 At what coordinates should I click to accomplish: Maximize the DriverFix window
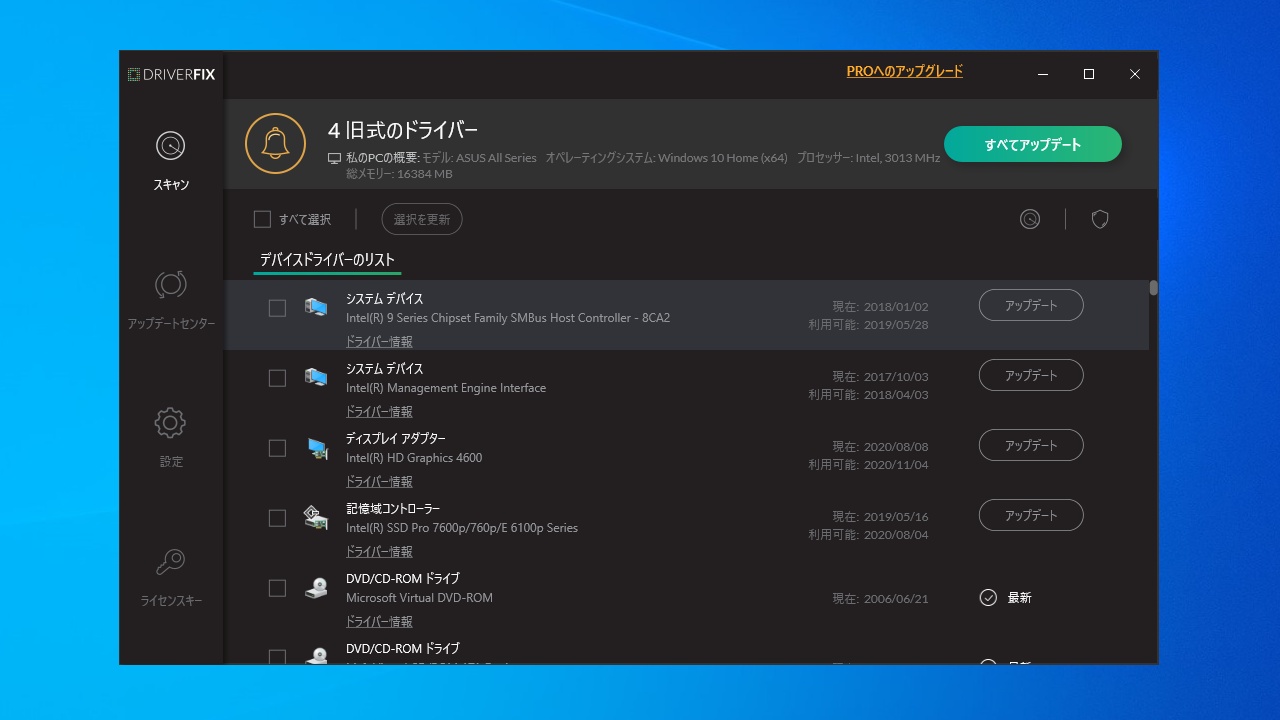(x=1089, y=74)
